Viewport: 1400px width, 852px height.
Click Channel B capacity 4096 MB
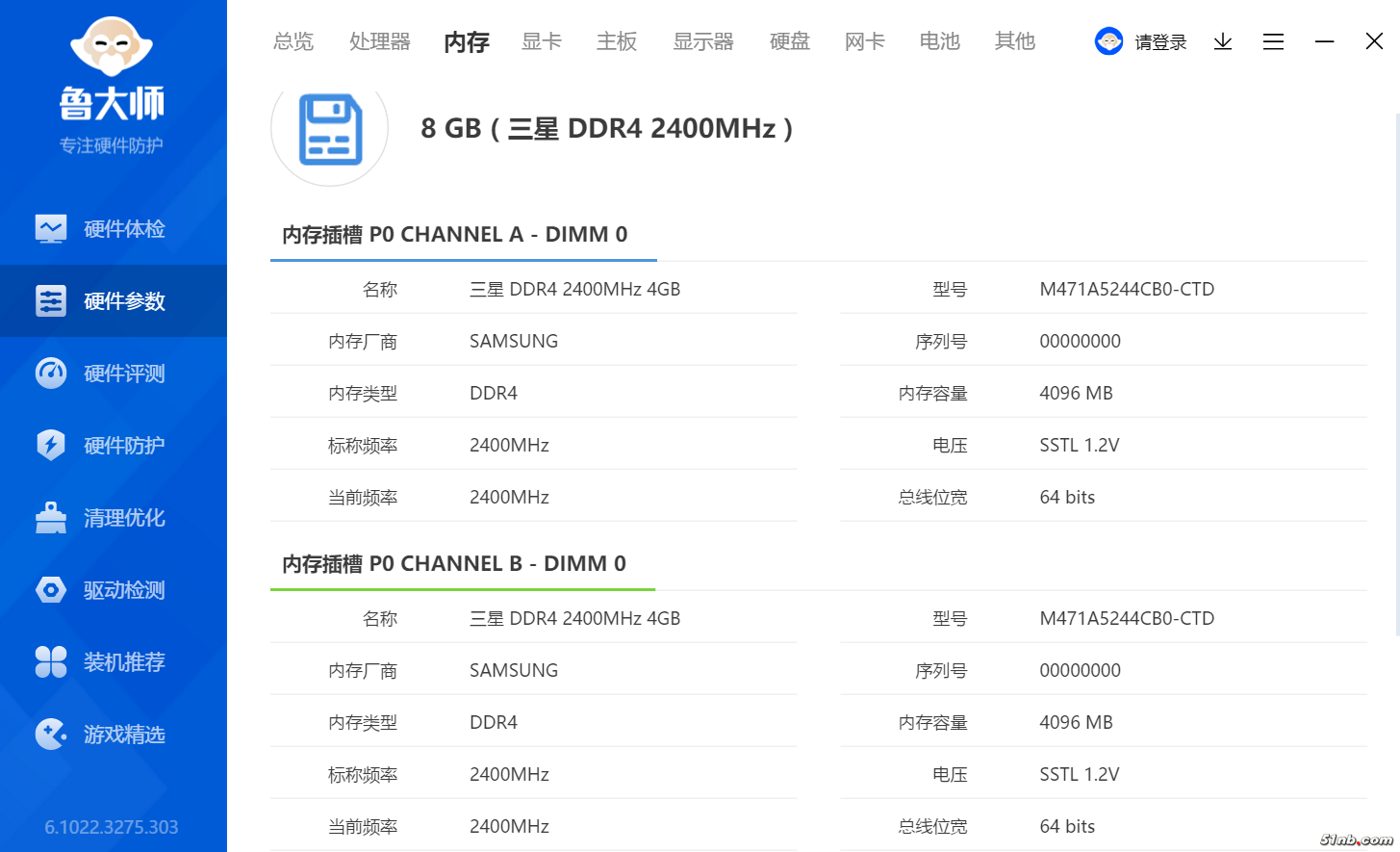pyautogui.click(x=1076, y=722)
